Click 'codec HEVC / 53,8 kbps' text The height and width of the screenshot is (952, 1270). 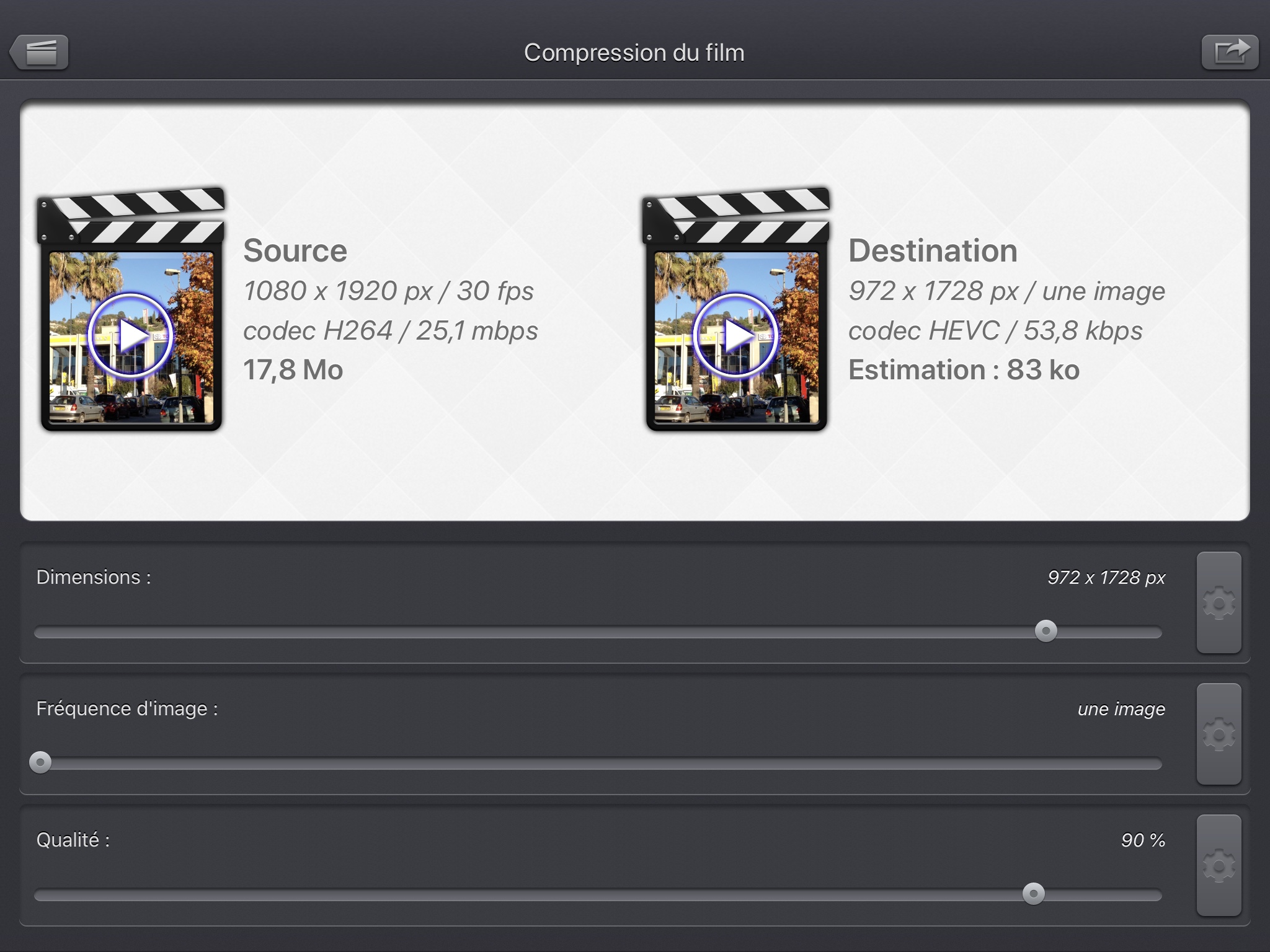[995, 331]
